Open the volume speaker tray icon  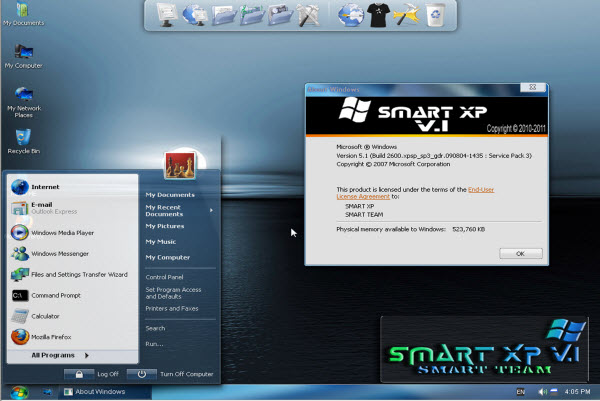pyautogui.click(x=542, y=392)
